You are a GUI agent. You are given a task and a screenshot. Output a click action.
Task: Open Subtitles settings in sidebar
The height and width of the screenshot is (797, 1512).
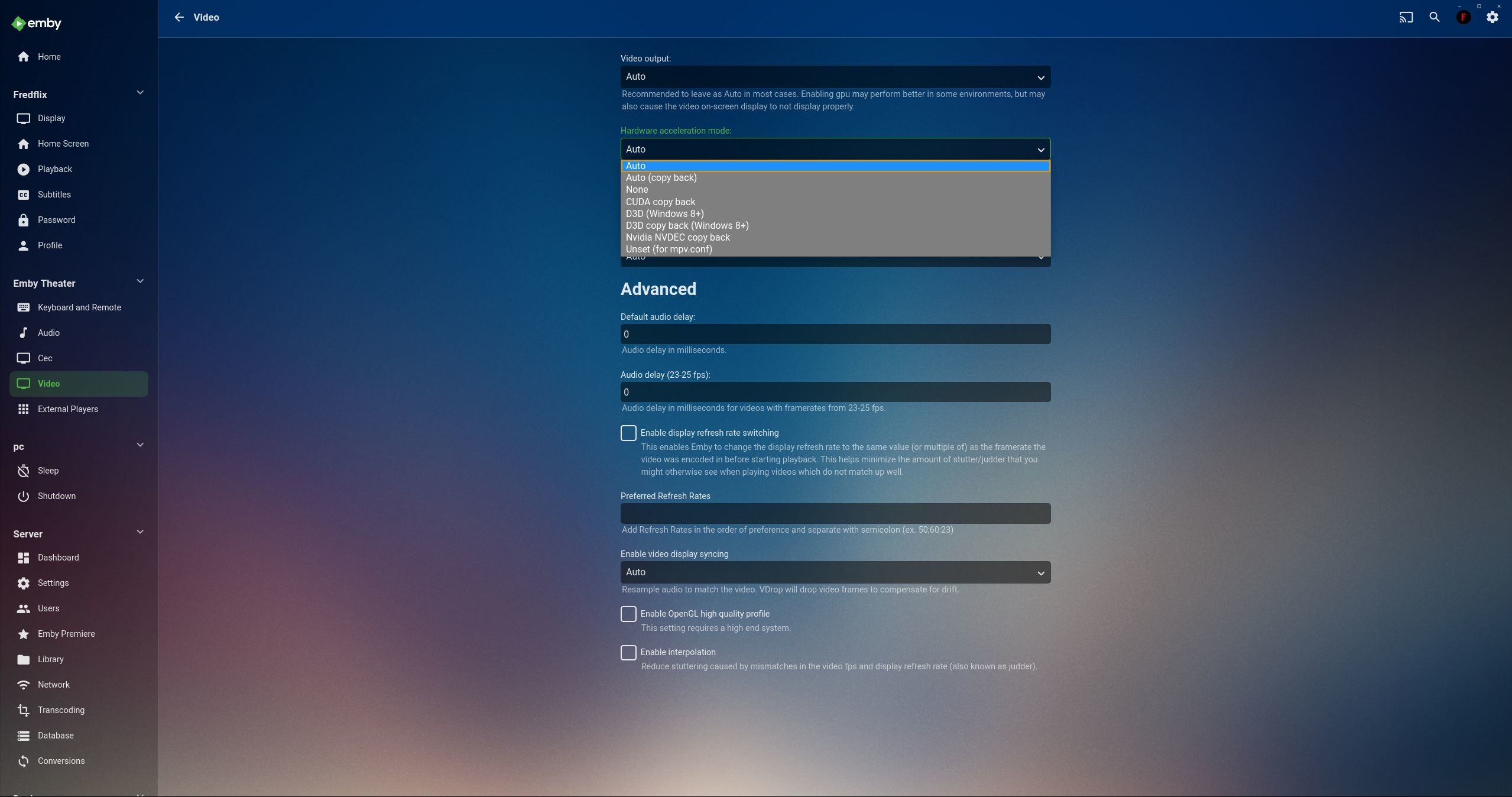54,195
